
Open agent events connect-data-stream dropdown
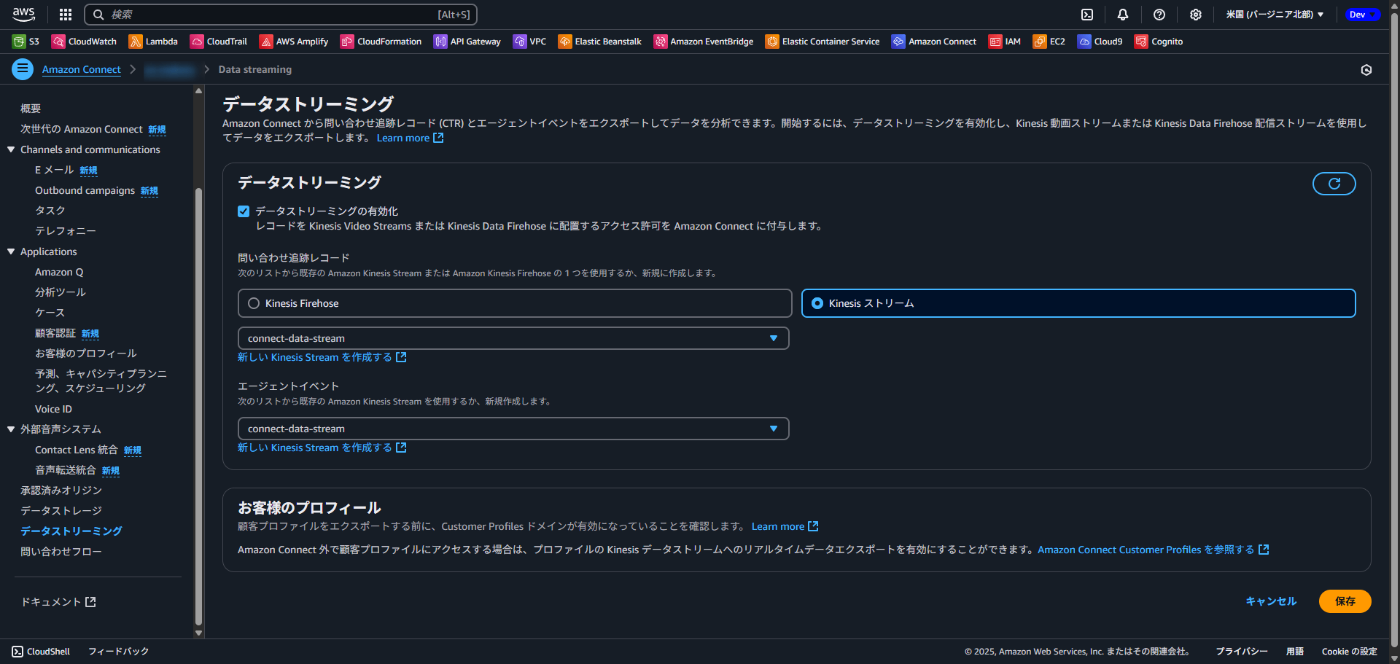[x=513, y=428]
